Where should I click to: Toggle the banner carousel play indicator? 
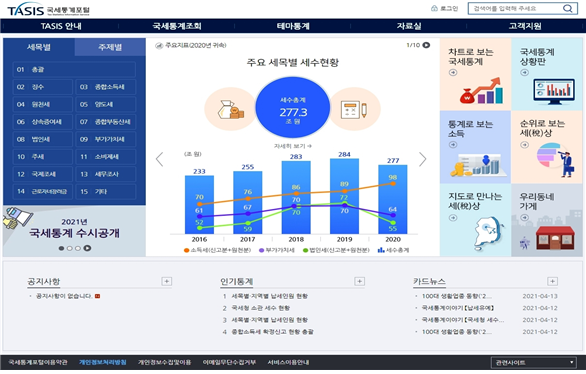click(87, 248)
